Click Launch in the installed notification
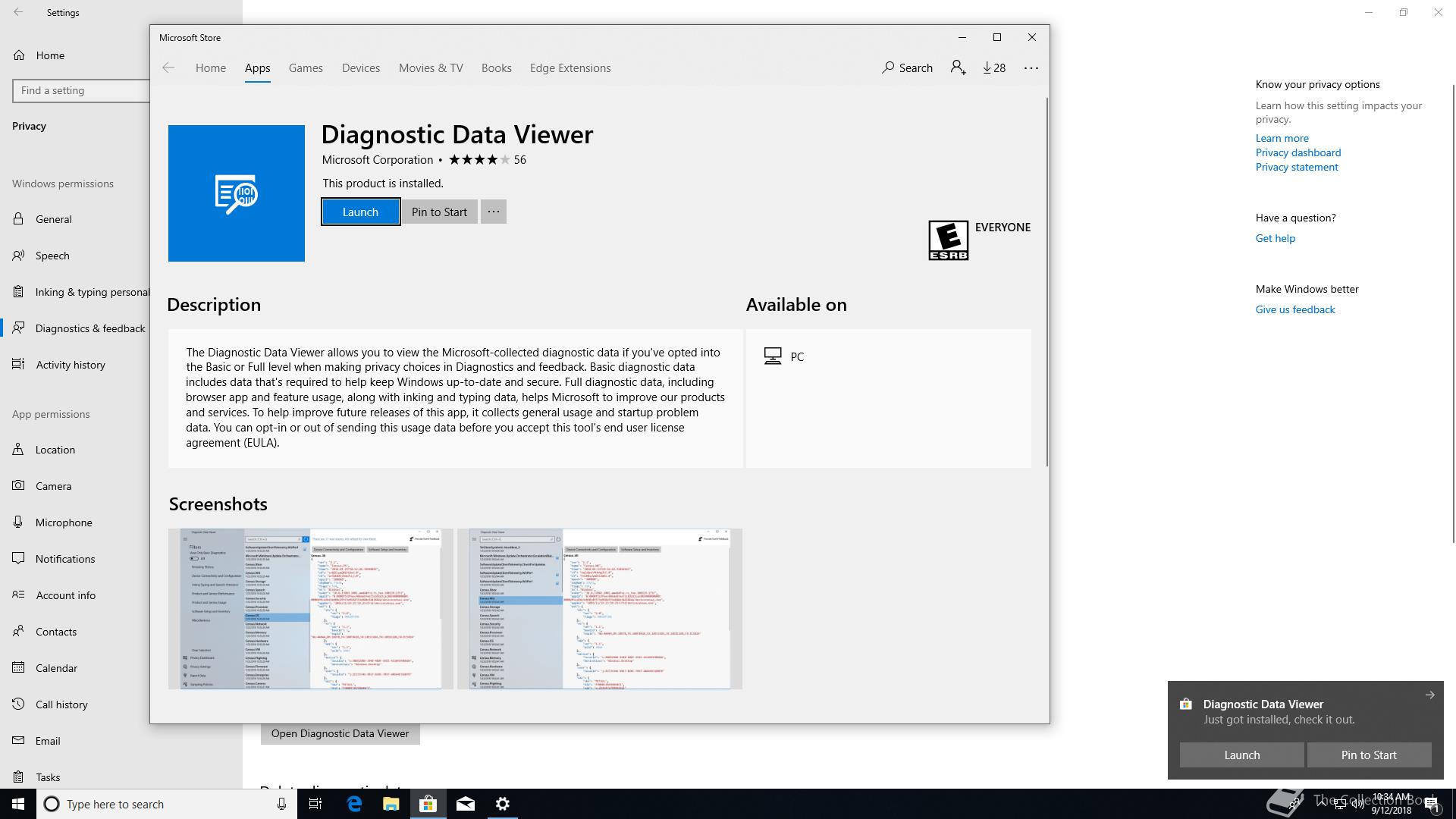 pyautogui.click(x=1241, y=755)
